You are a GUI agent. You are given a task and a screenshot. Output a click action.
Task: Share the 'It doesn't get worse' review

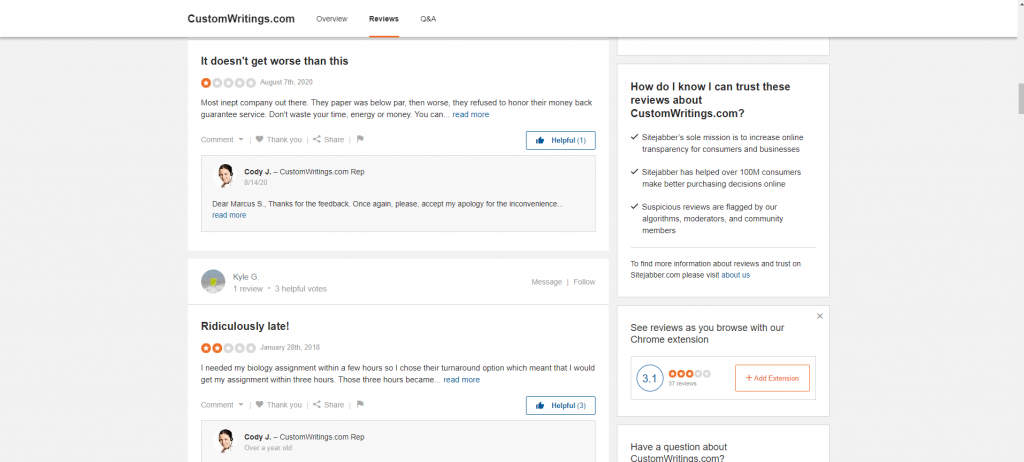coord(328,139)
